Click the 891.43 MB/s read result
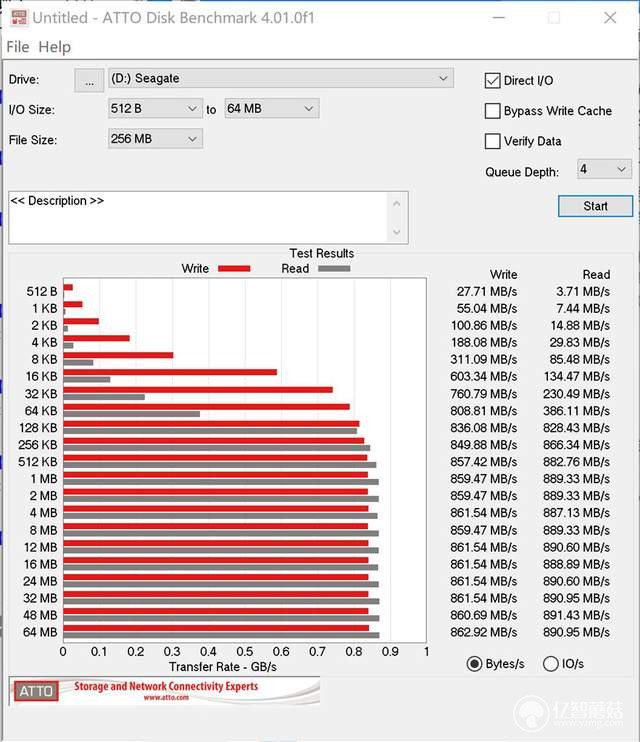Screen dimensions: 640x742 pyautogui.click(x=576, y=615)
